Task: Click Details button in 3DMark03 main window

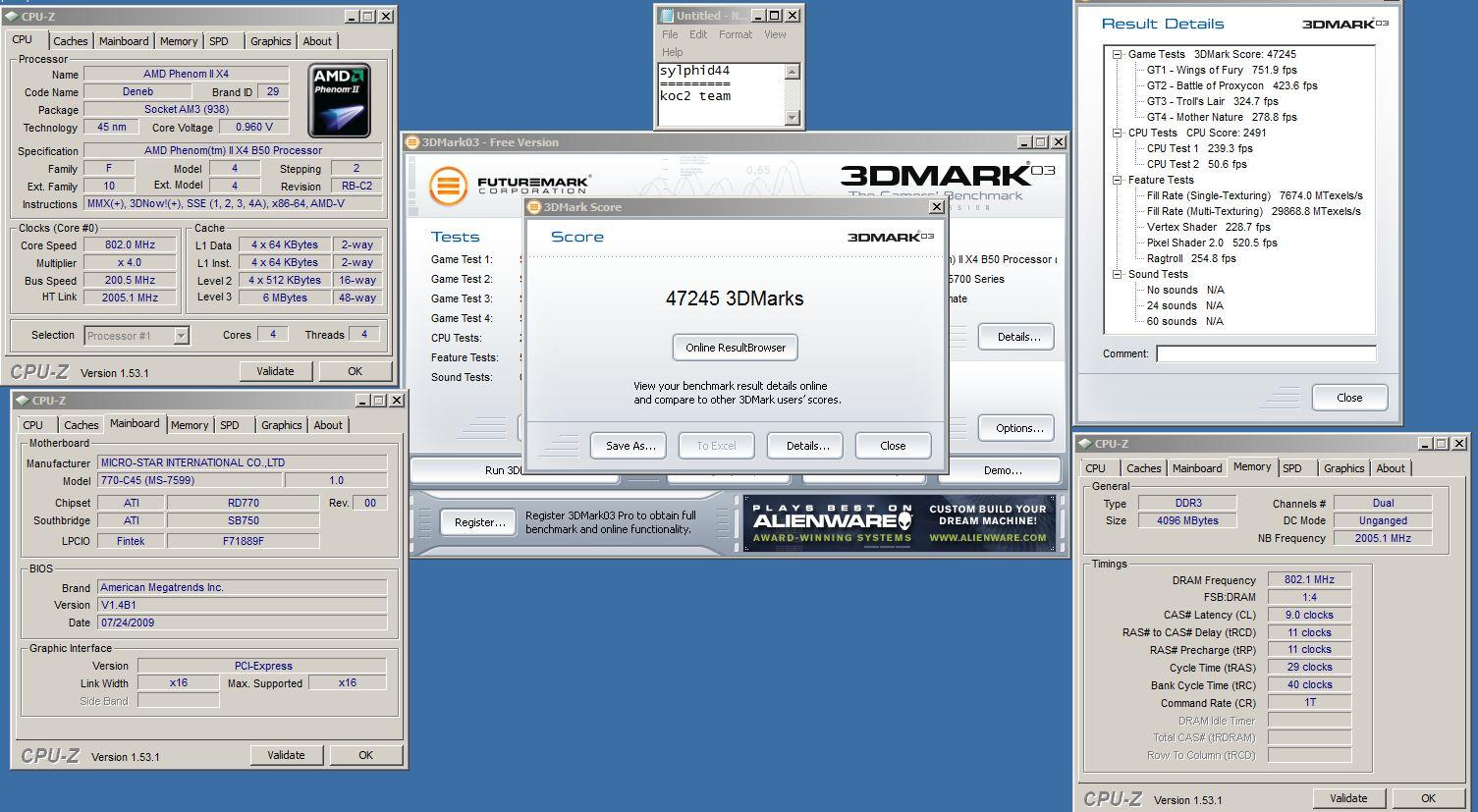Action: [x=1018, y=337]
